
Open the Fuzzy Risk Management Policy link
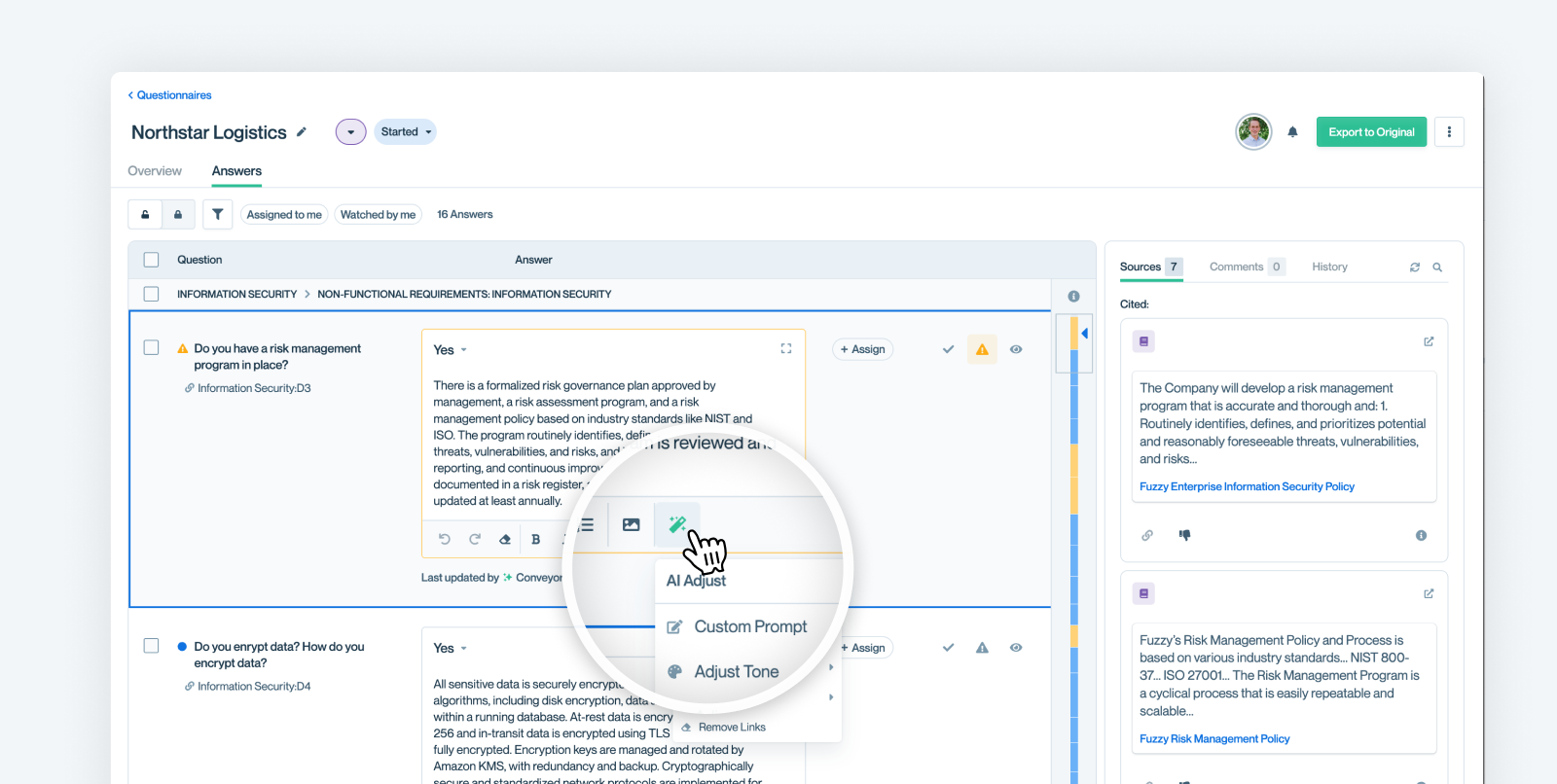[1214, 739]
